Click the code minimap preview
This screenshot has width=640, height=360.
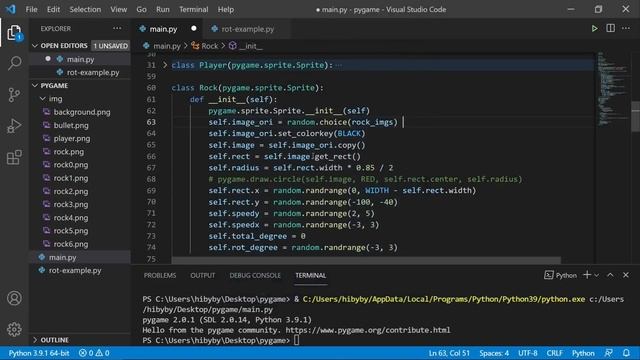(612, 89)
